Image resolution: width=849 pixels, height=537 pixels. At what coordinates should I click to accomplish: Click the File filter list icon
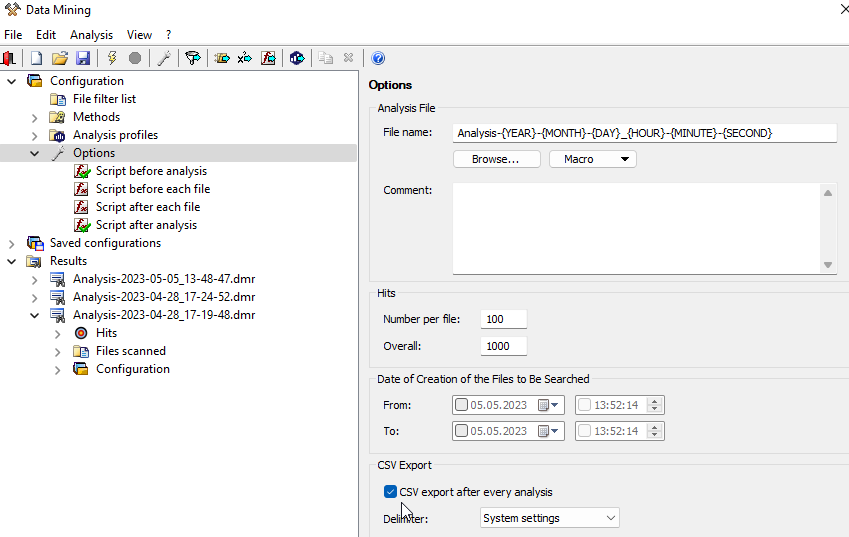point(58,99)
